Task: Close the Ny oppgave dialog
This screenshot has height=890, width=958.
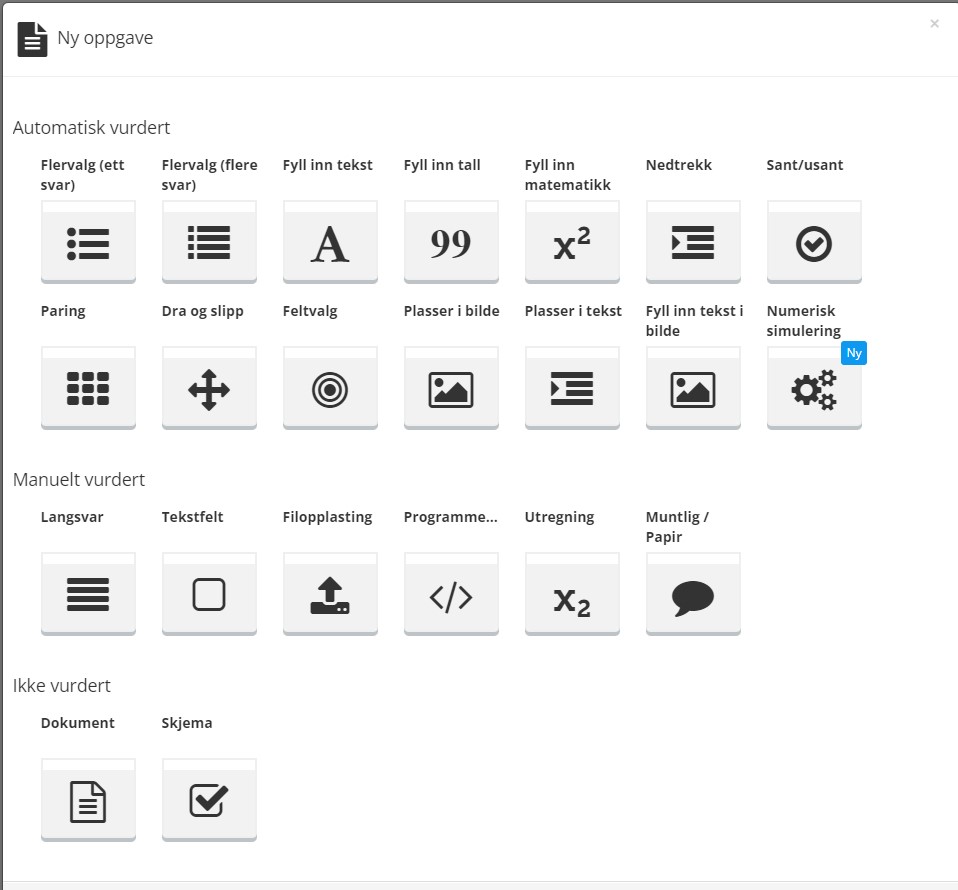Action: coord(934,23)
